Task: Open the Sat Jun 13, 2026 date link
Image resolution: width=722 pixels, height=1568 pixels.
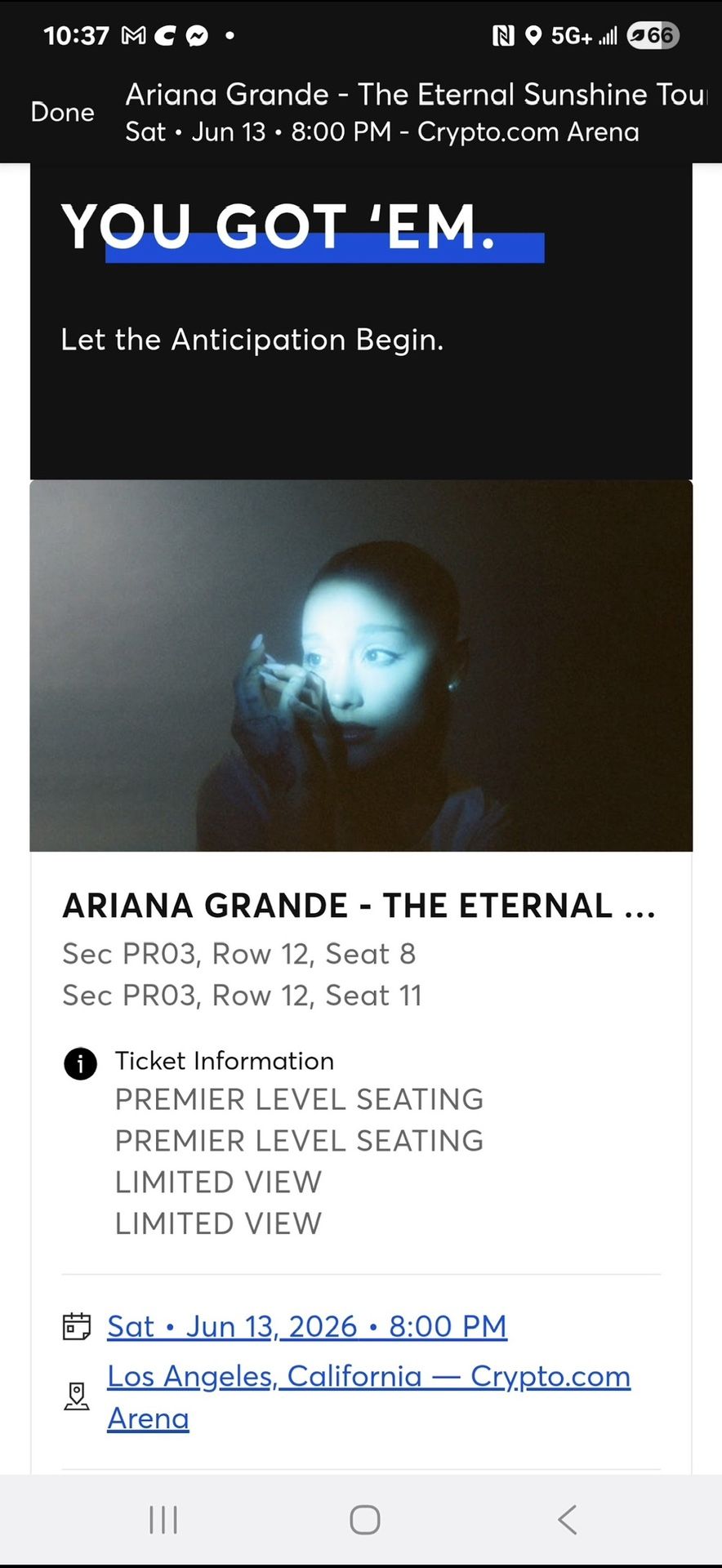Action: [307, 1326]
